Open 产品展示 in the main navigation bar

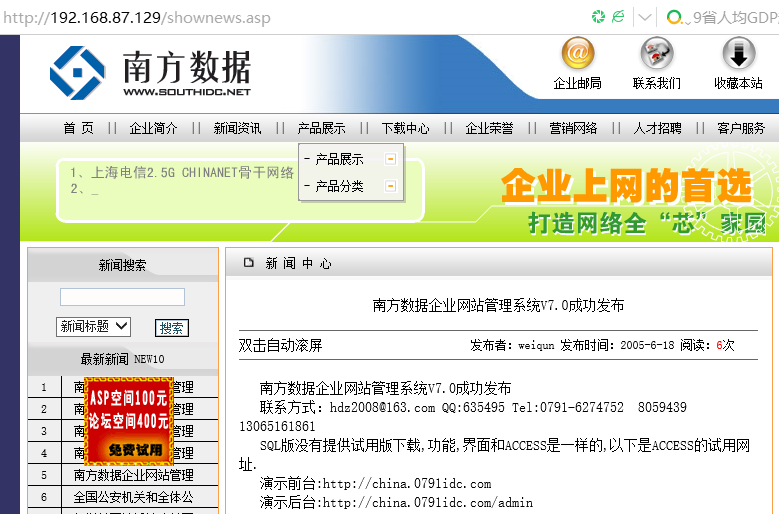(321, 128)
